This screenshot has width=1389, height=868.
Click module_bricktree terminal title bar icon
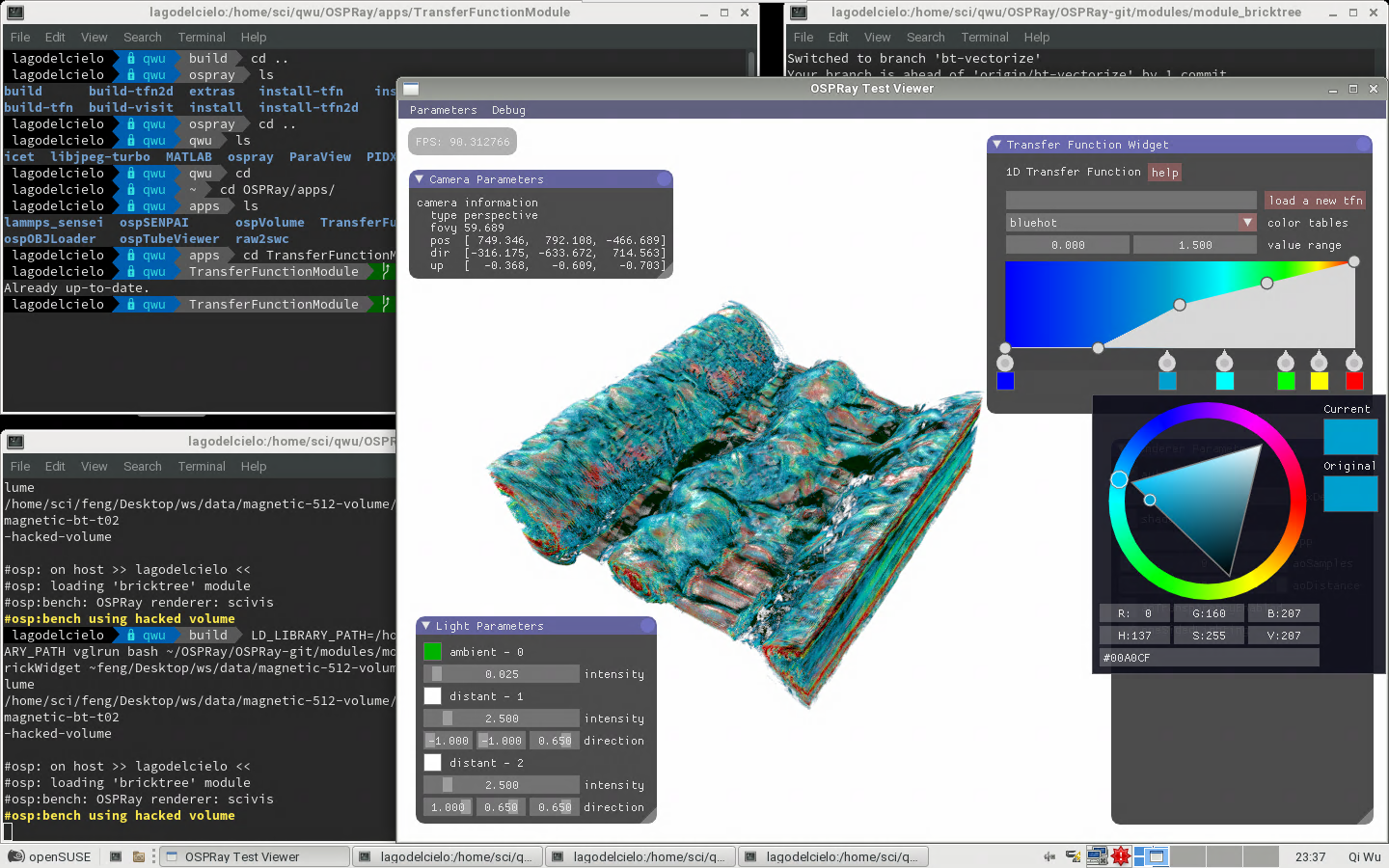[798, 13]
